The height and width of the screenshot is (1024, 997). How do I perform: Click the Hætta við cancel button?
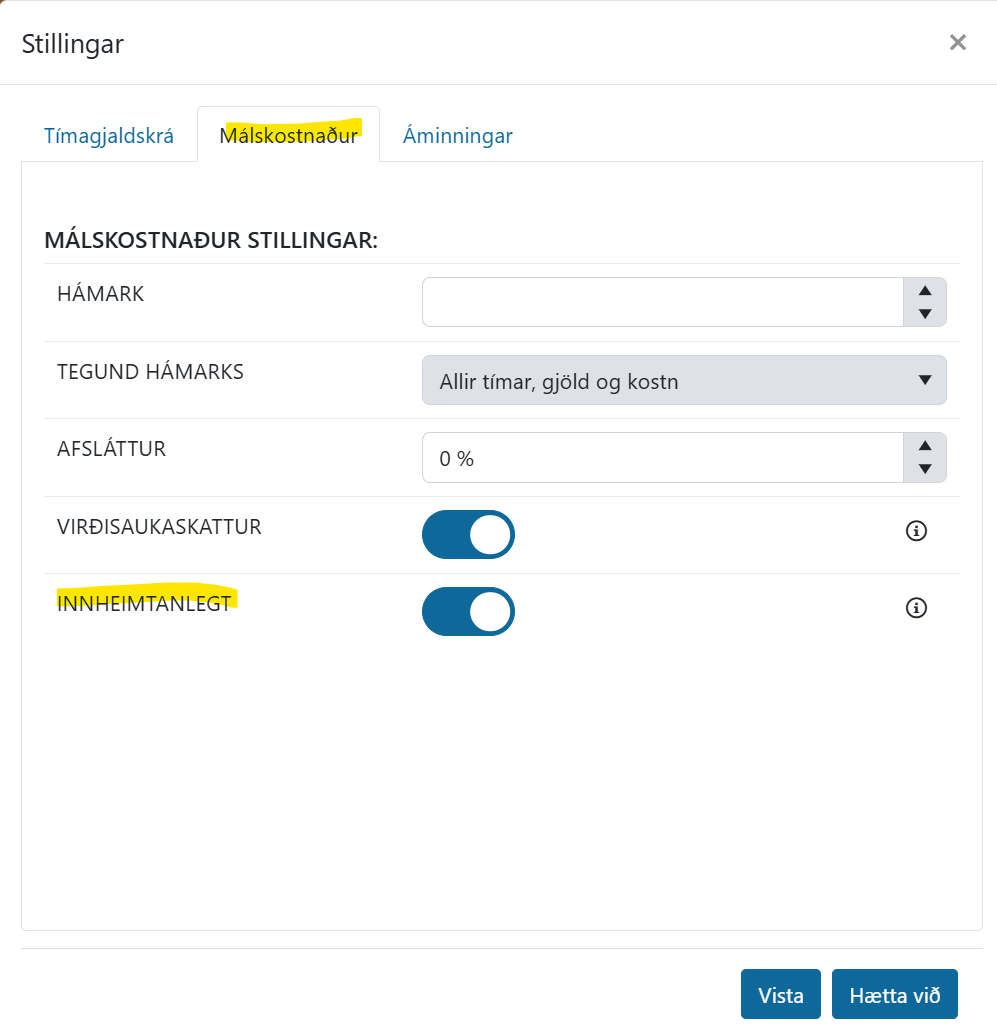[894, 995]
